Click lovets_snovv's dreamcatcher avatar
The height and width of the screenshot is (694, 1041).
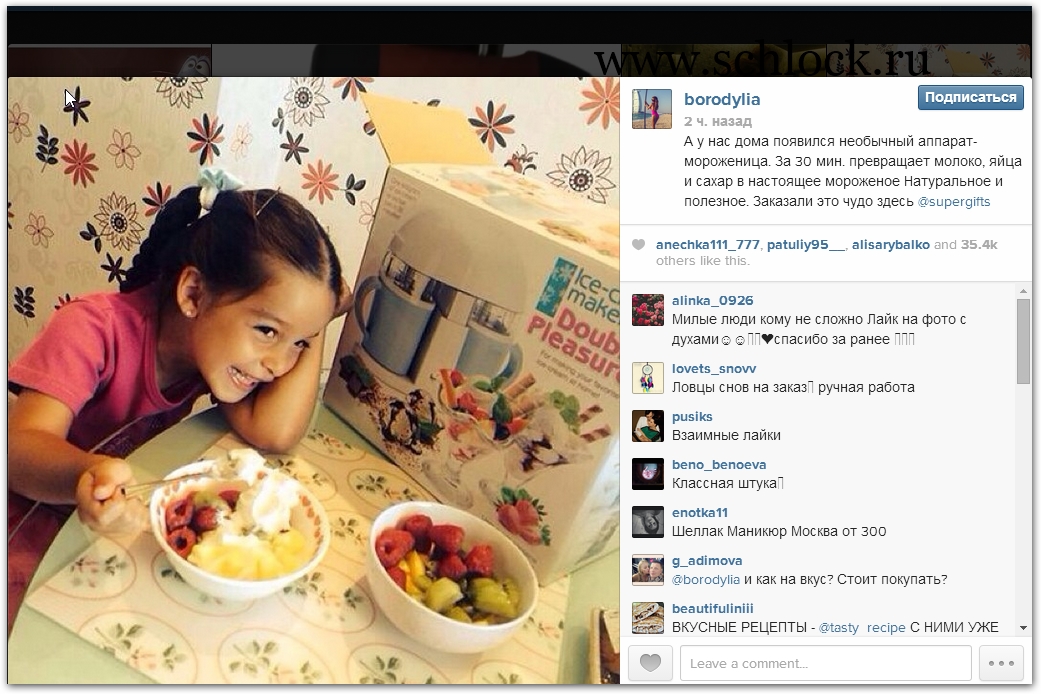[x=647, y=378]
